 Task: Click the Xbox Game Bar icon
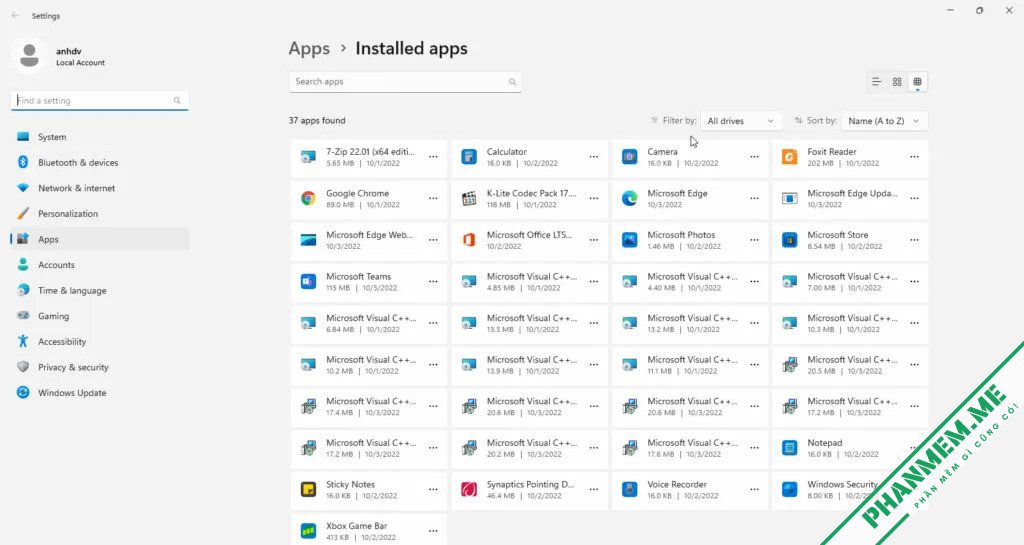click(308, 531)
